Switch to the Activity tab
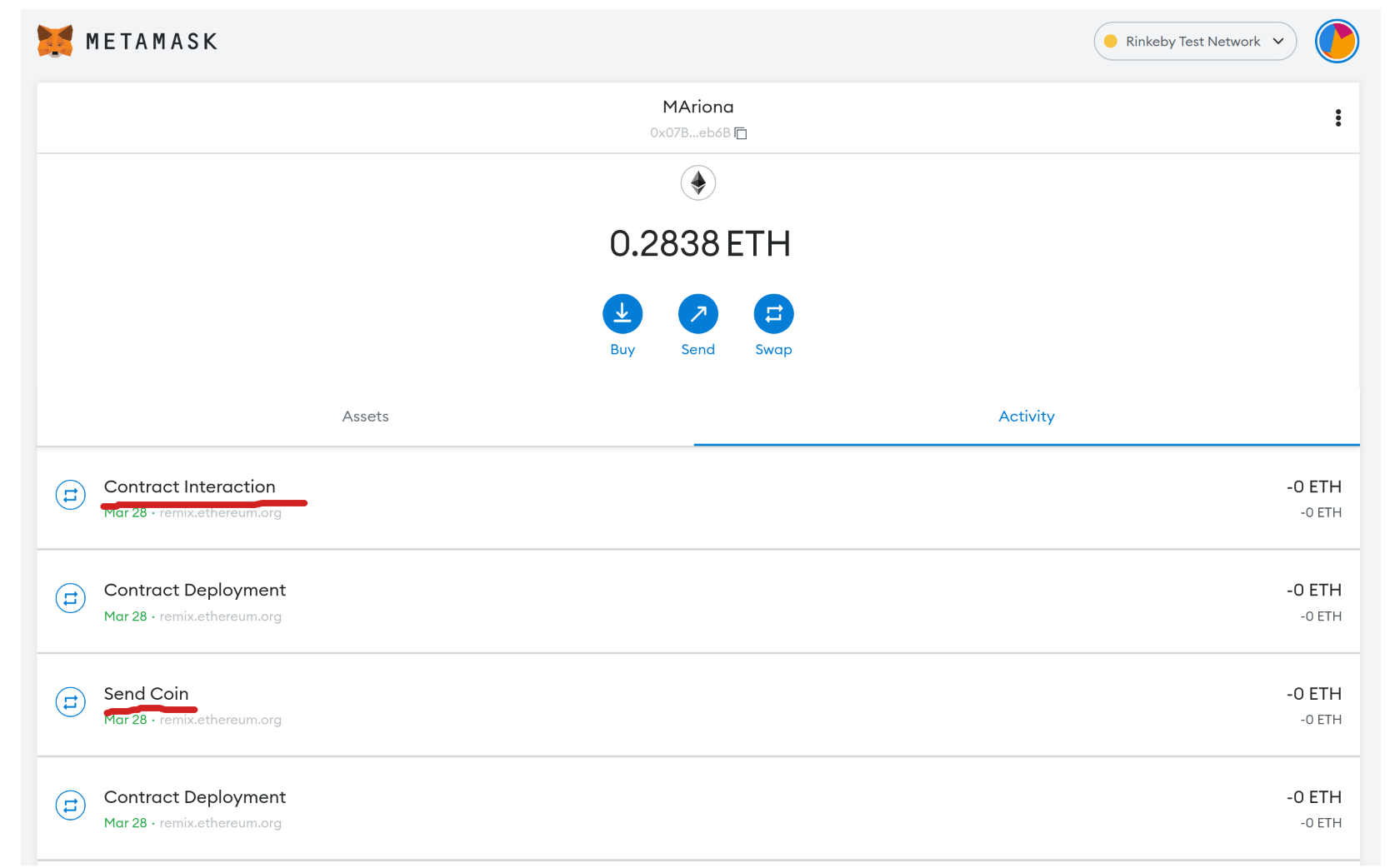This screenshot has width=1395, height=868. click(x=1026, y=416)
